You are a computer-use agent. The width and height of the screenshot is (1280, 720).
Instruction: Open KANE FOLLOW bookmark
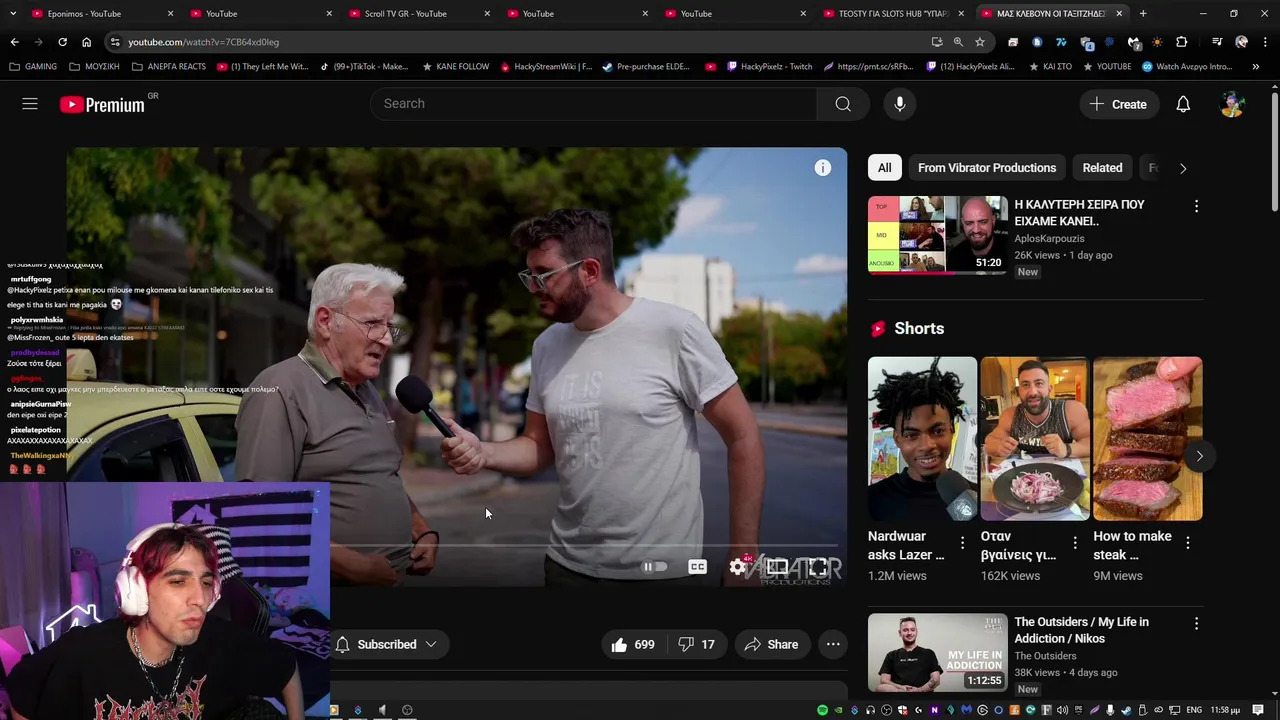(x=455, y=67)
